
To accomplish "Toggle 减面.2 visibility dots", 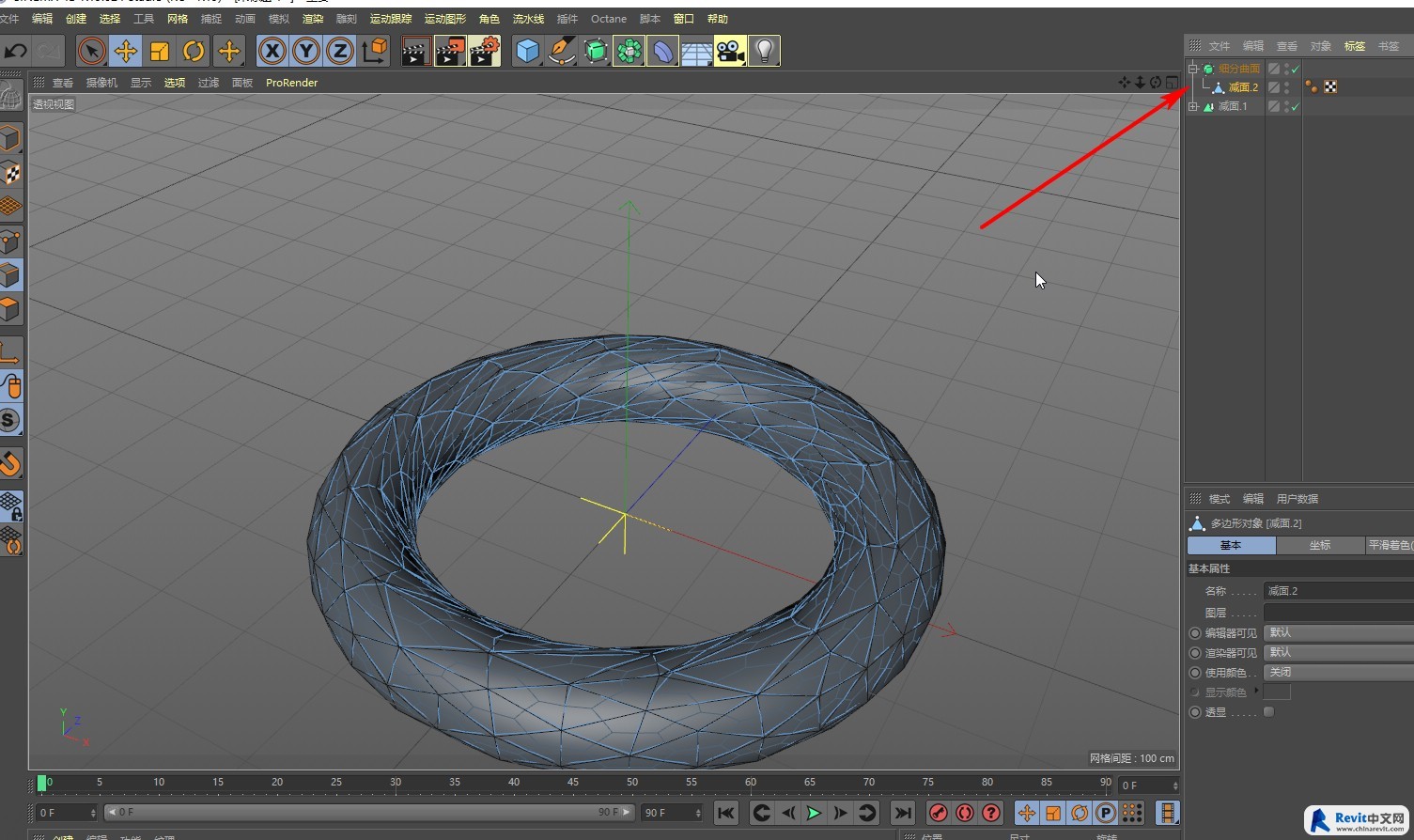I will click(x=1286, y=87).
